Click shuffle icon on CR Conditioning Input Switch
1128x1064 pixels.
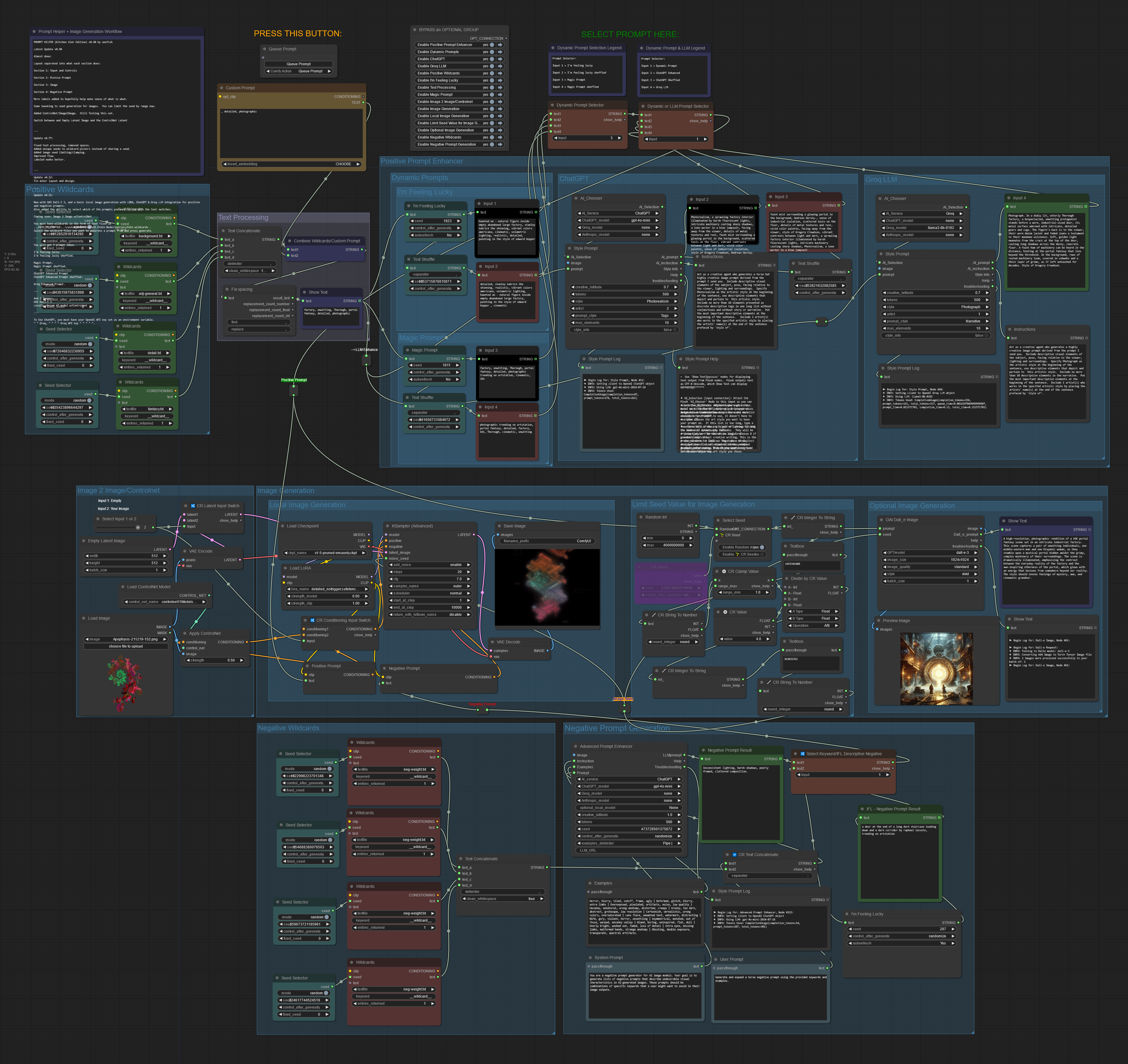[x=313, y=620]
